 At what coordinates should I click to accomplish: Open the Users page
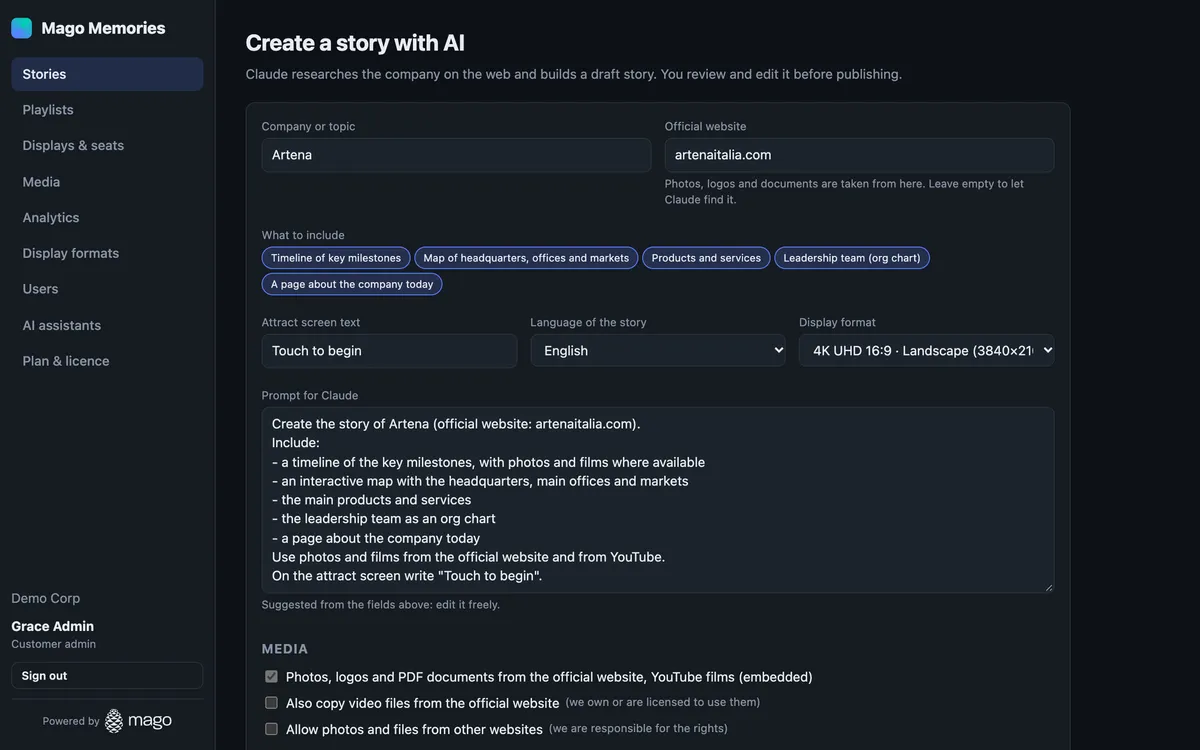tap(107, 289)
